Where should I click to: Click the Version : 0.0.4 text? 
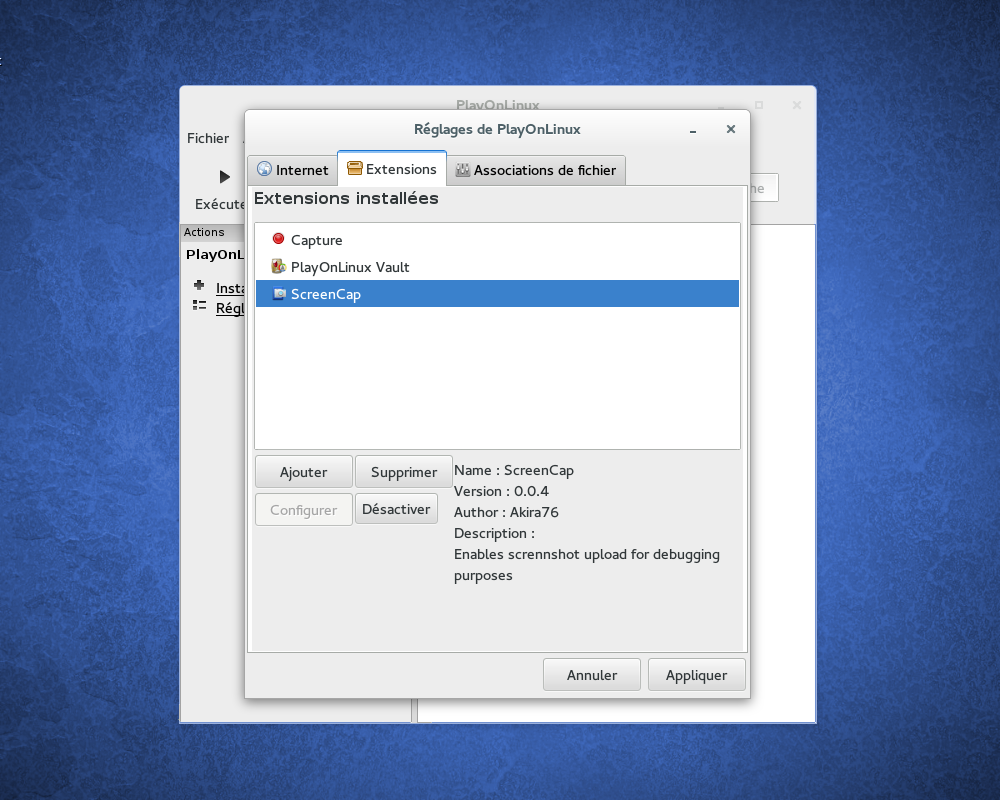pyautogui.click(x=501, y=491)
